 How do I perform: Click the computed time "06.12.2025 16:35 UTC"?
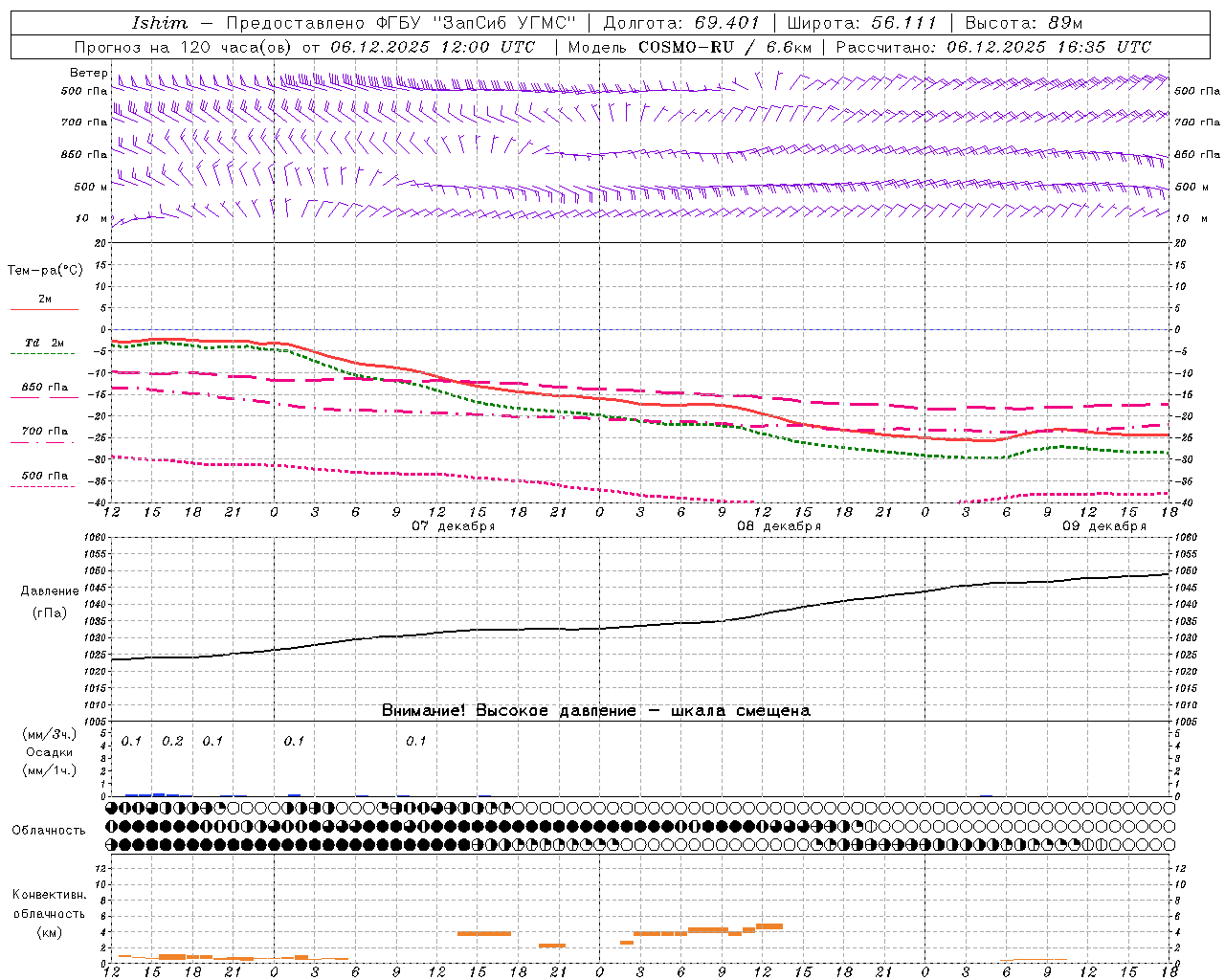pyautogui.click(x=1049, y=47)
